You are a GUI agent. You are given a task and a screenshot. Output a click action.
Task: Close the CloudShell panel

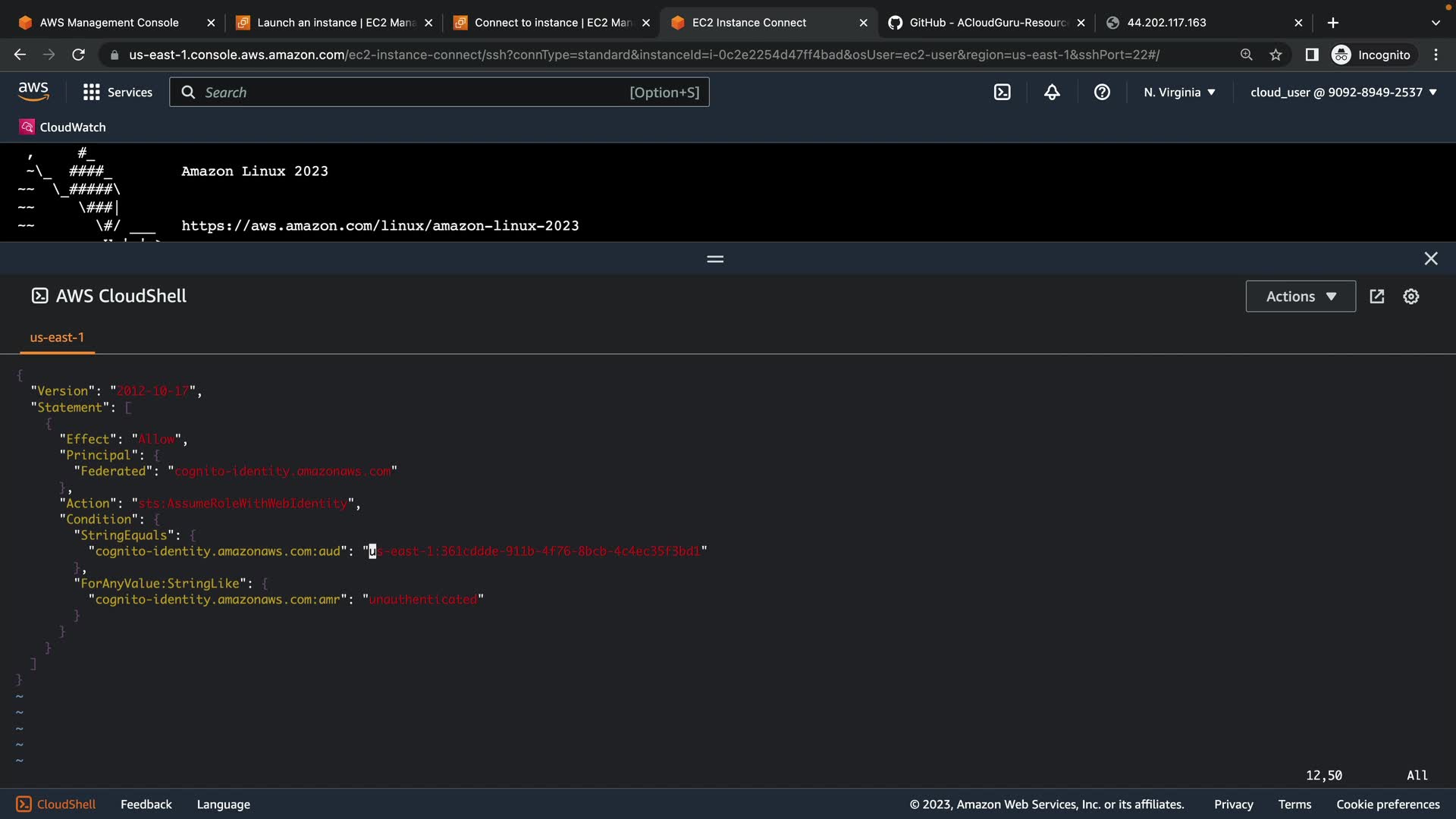click(1430, 259)
